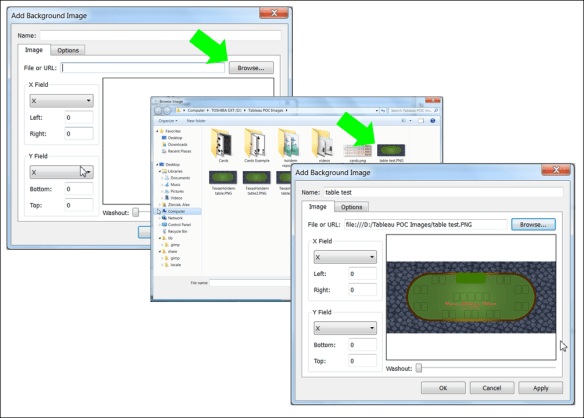Select Videos library in navigation tree
Screen dimensions: 584x418
176,198
